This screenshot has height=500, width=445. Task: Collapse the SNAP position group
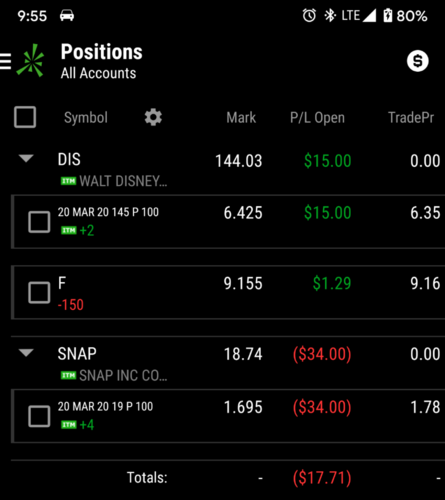(26, 353)
